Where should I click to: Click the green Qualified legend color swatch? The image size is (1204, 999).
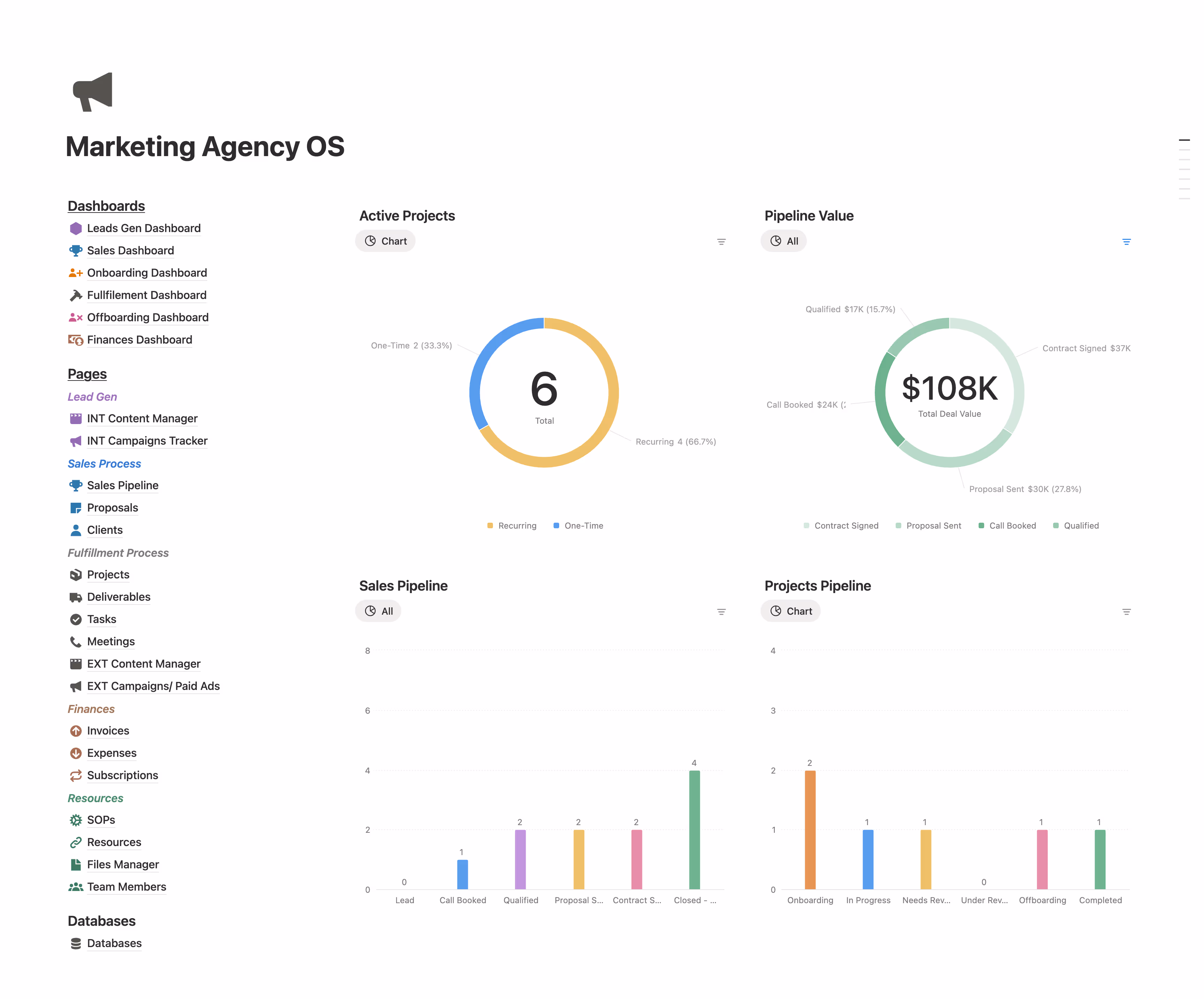tap(1056, 525)
